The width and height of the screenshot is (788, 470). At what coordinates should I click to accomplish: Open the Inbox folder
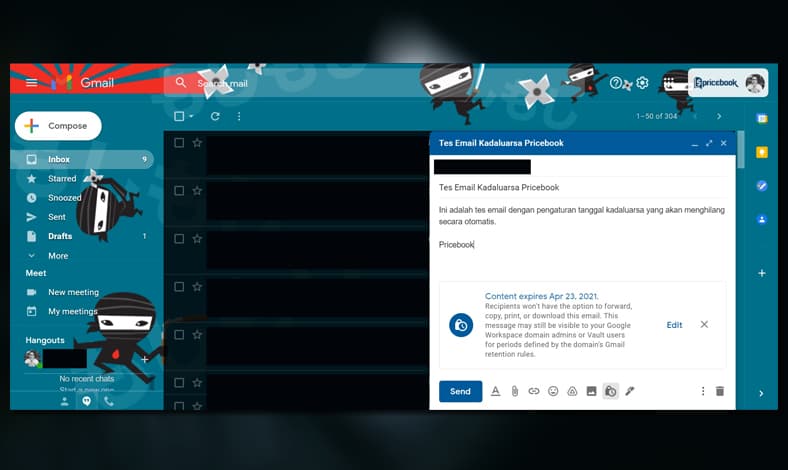pyautogui.click(x=81, y=159)
